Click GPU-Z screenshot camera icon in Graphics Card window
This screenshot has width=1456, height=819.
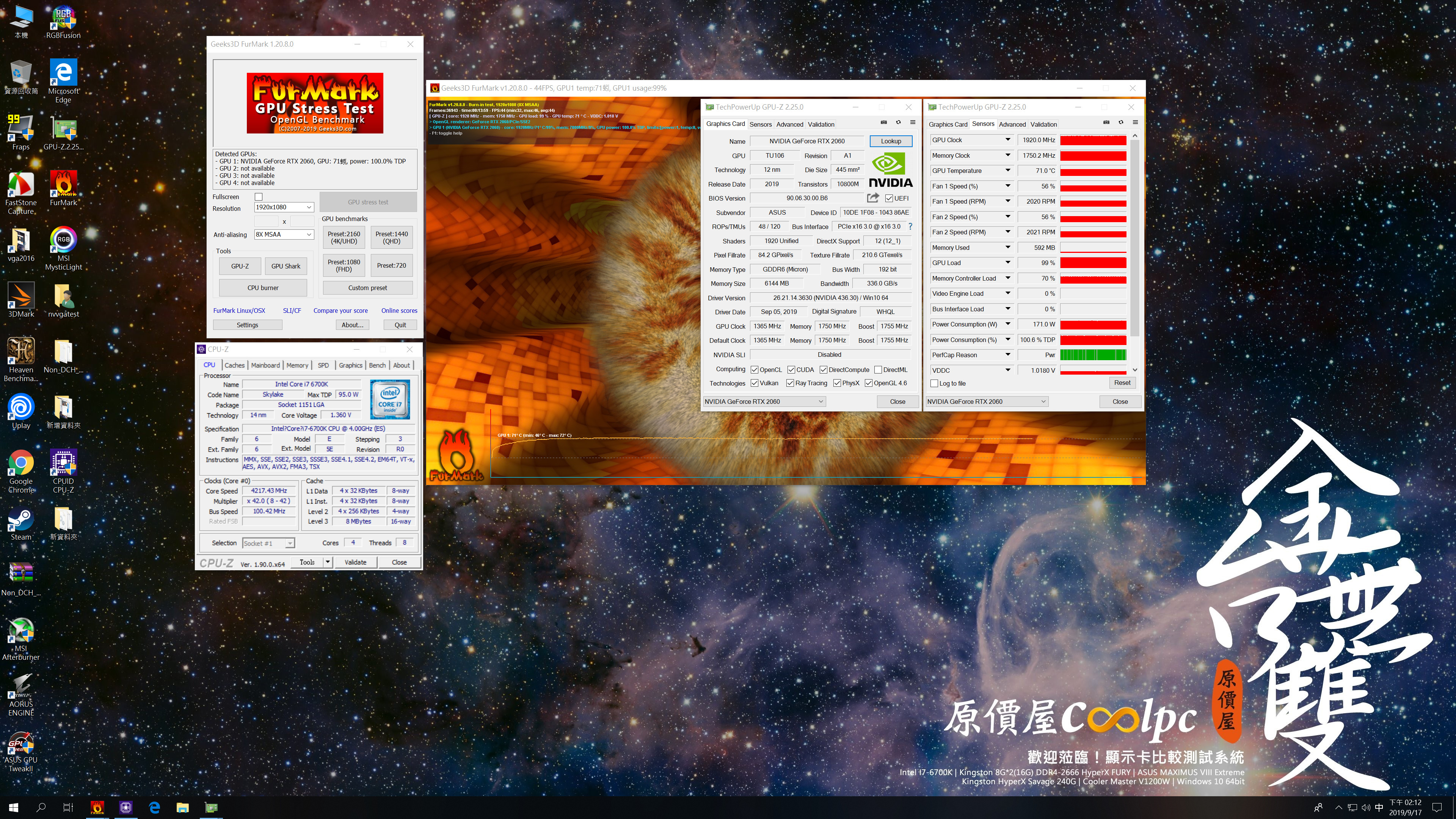pos(884,122)
